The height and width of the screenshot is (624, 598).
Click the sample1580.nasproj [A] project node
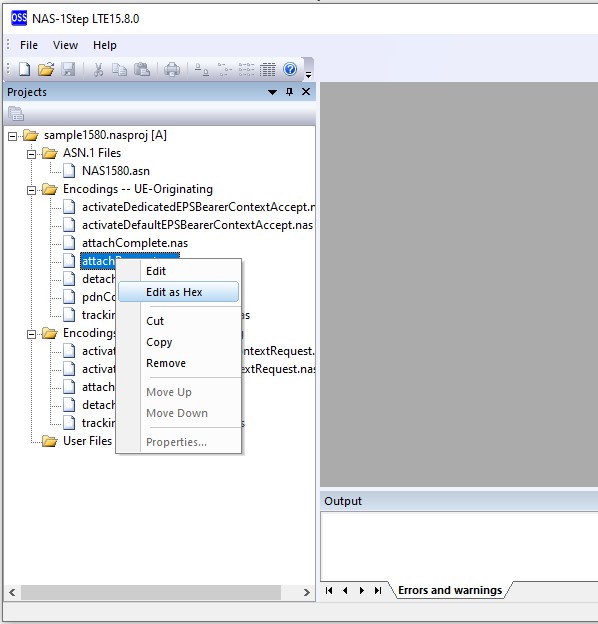point(105,135)
